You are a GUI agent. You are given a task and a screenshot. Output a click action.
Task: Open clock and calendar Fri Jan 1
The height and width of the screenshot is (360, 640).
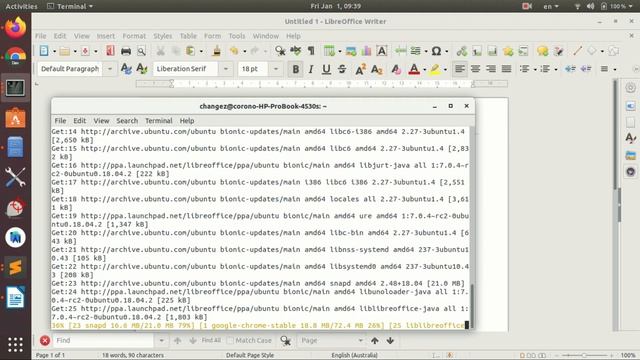click(x=336, y=6)
